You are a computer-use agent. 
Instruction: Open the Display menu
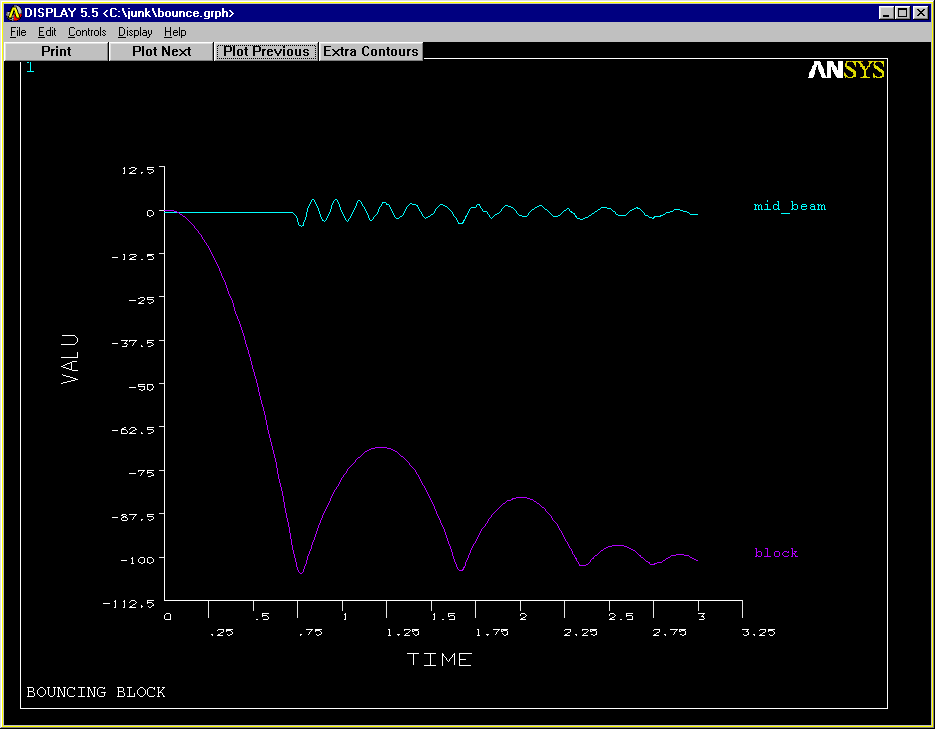[x=135, y=32]
